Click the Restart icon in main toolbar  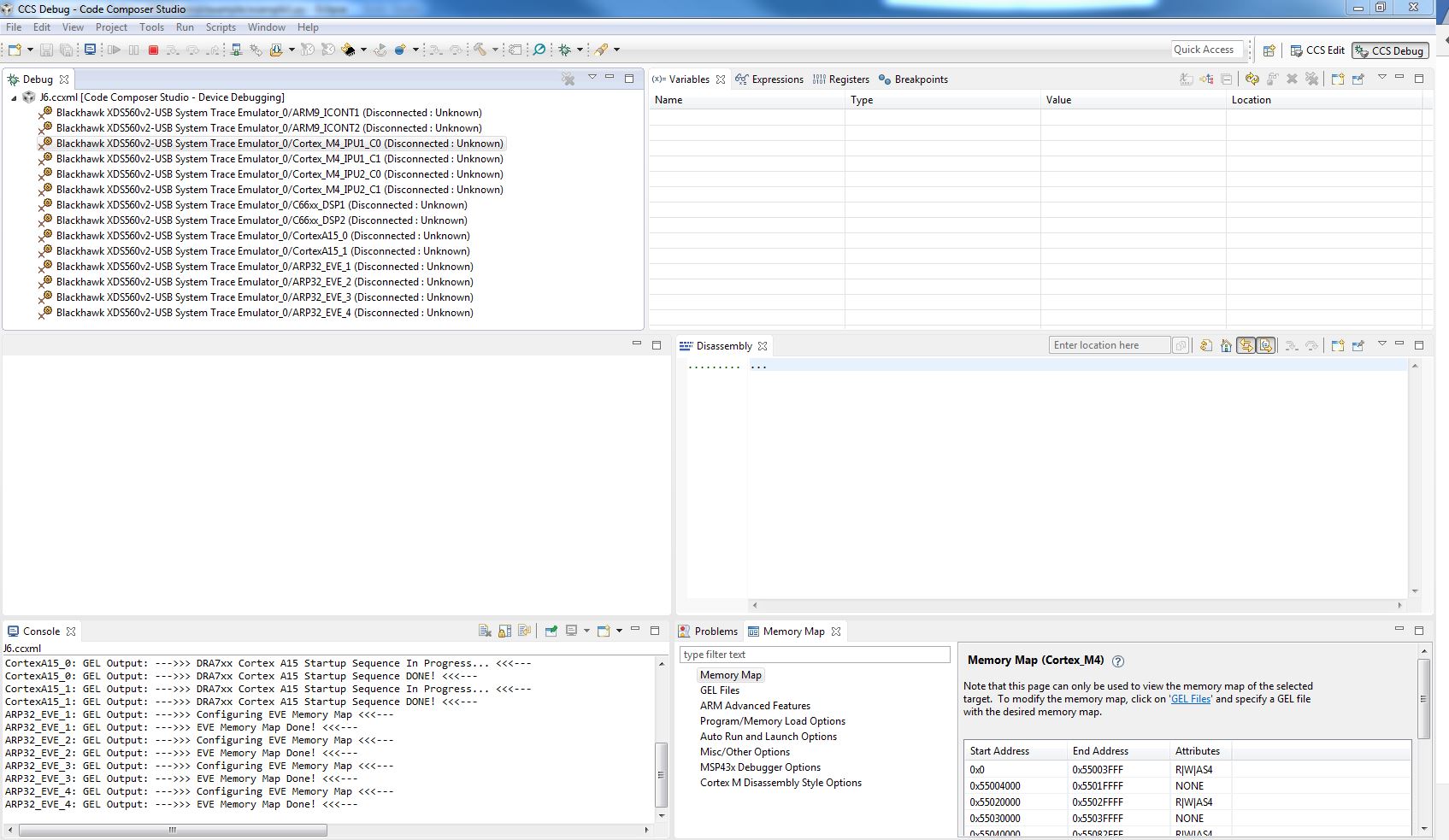coord(380,50)
